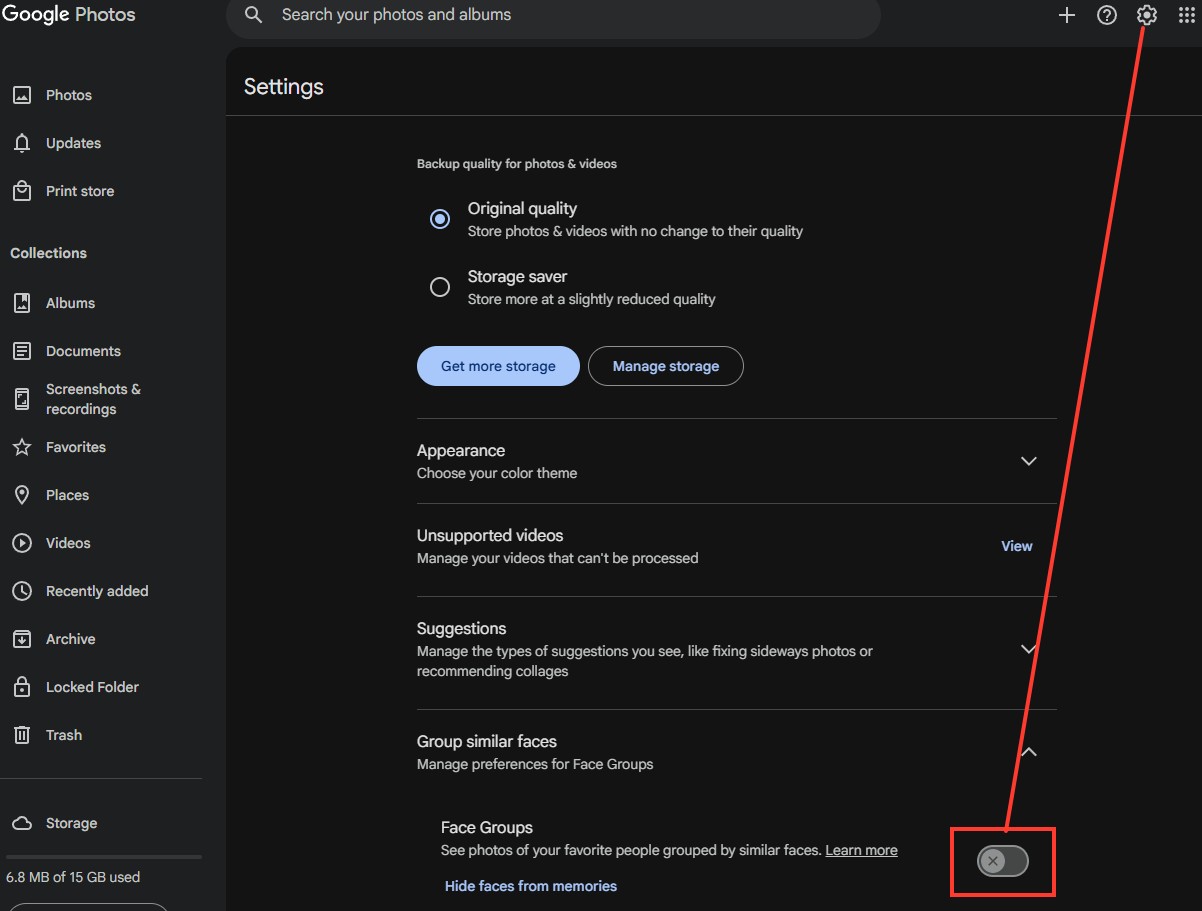Select Original quality radio button
Image resolution: width=1202 pixels, height=911 pixels.
pos(439,219)
